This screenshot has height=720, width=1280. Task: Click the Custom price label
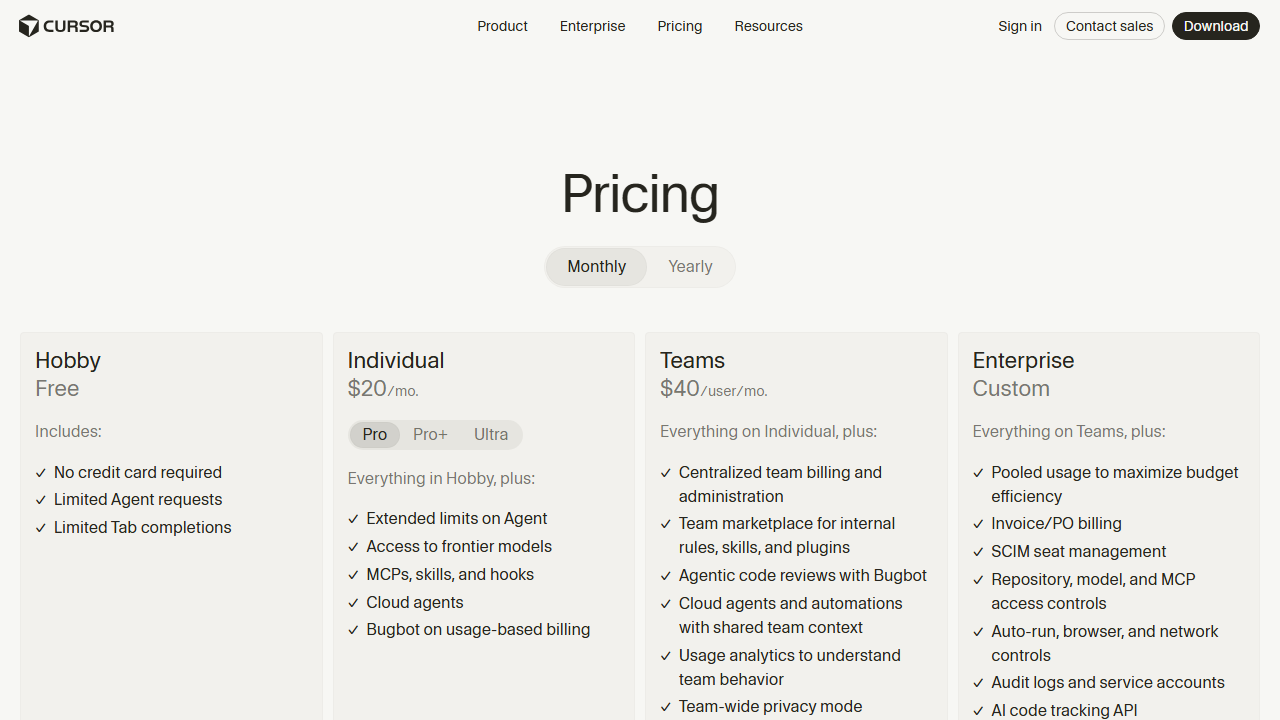(1011, 389)
